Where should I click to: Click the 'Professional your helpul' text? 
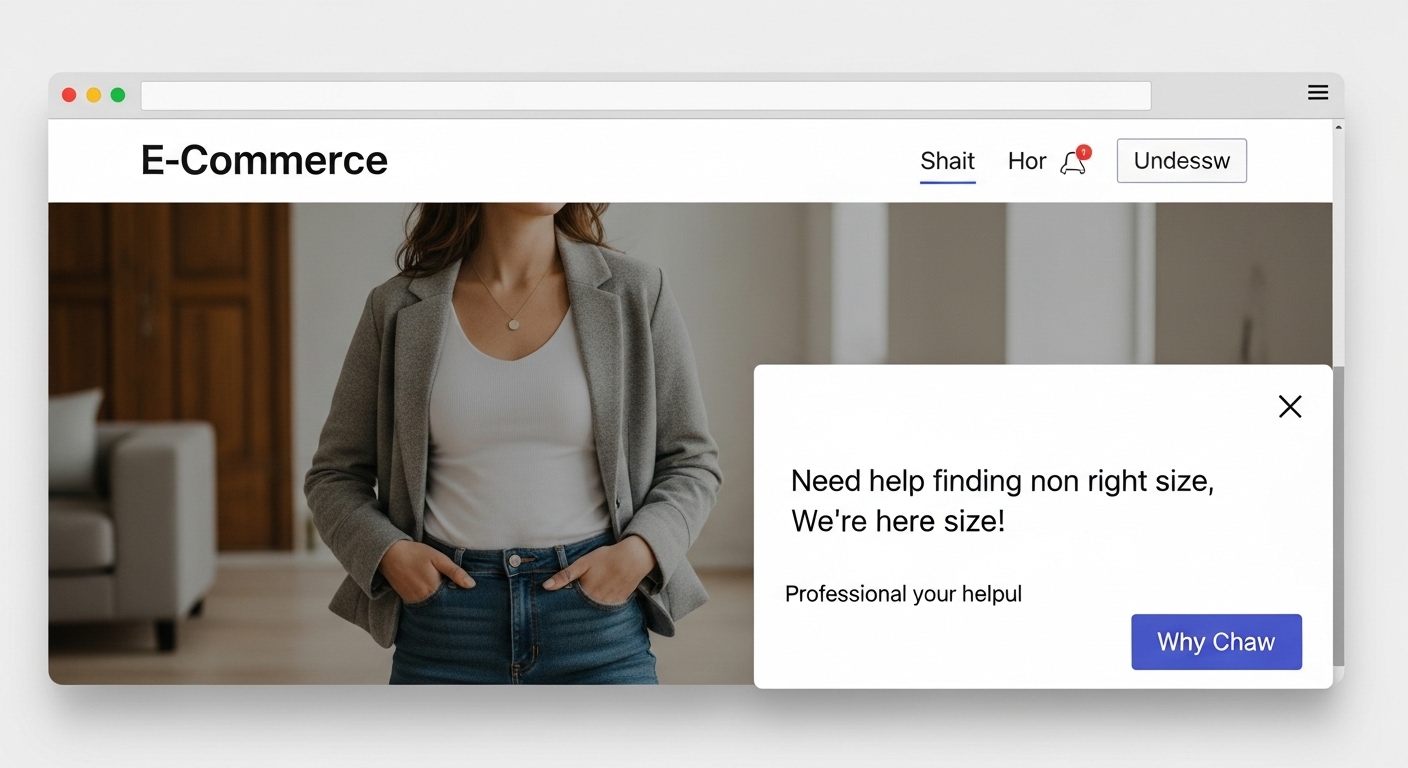pos(903,594)
